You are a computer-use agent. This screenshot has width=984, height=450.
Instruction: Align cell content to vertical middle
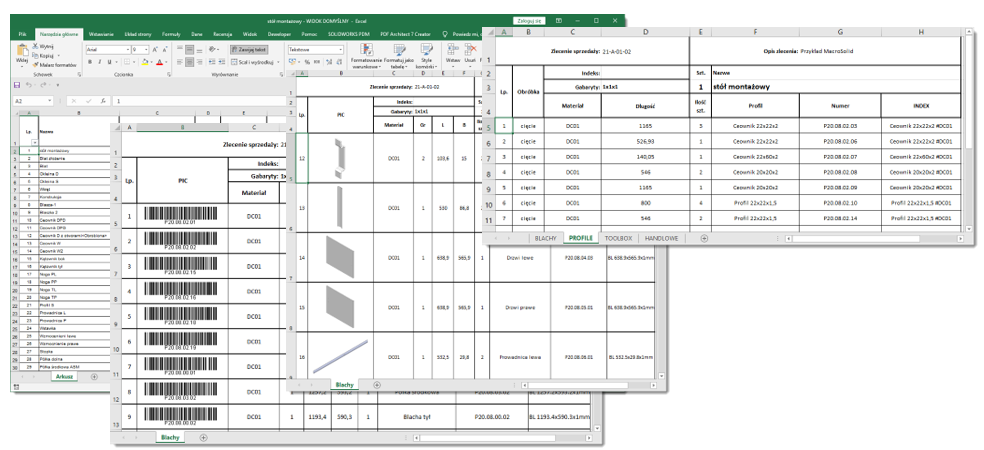tap(190, 50)
